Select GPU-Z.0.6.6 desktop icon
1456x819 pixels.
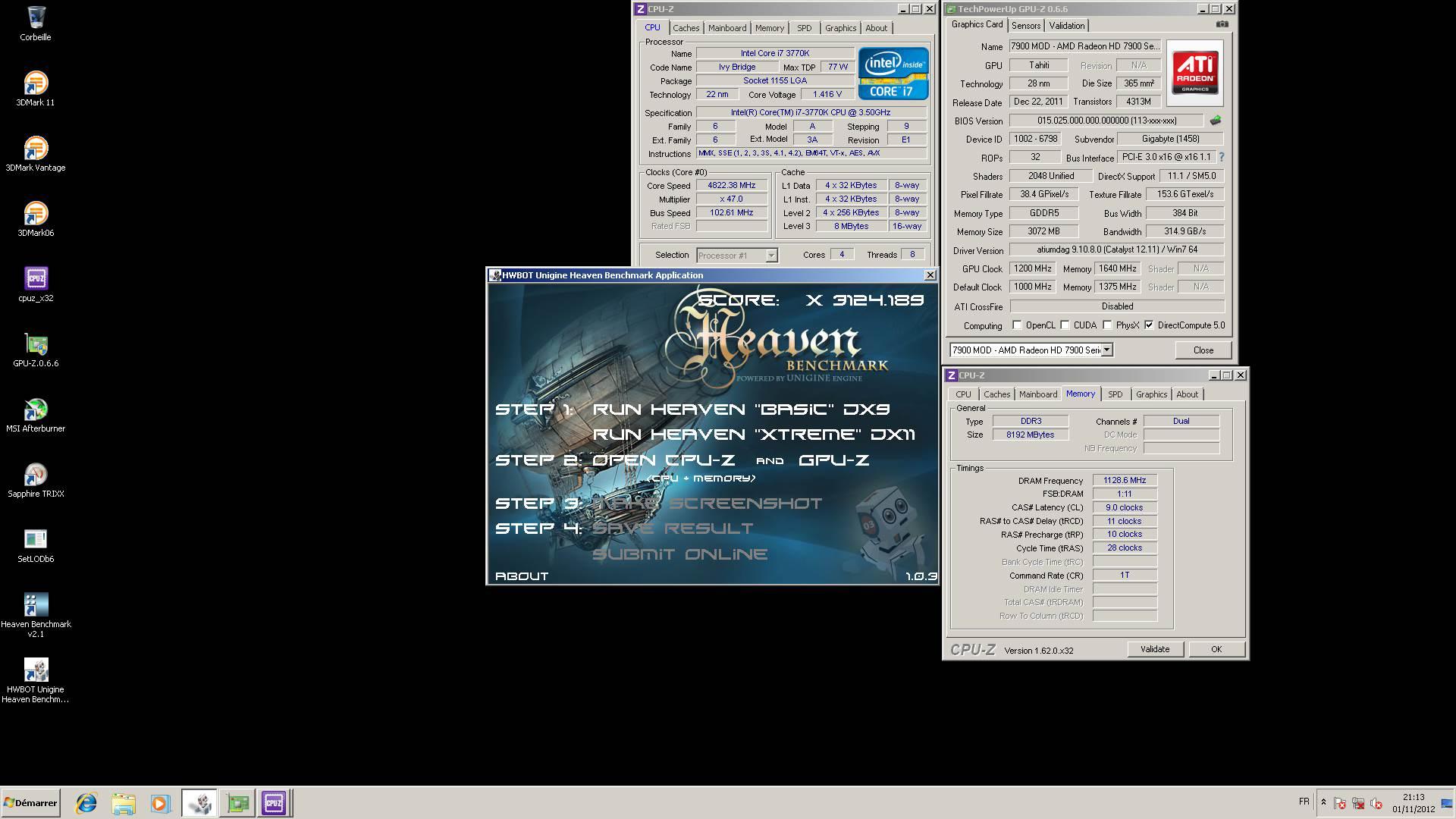(x=36, y=350)
